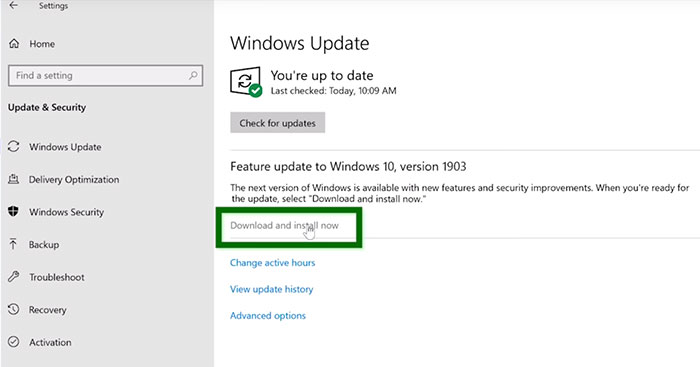The height and width of the screenshot is (367, 700).
Task: Open the Home settings page
Action: [42, 44]
